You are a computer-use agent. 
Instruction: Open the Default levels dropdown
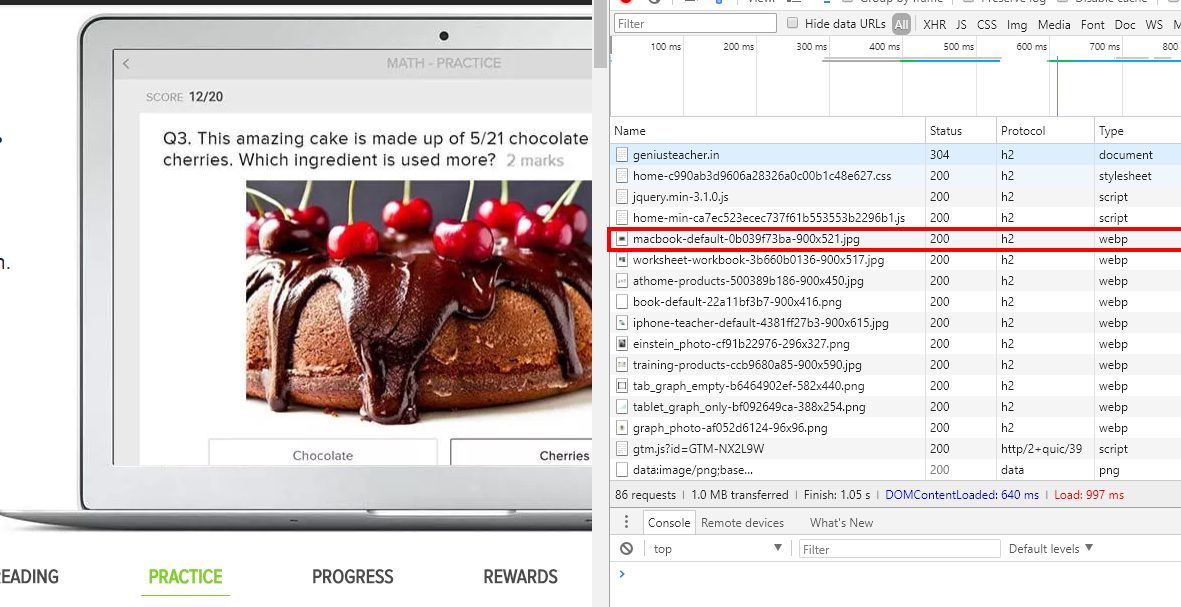point(1051,549)
